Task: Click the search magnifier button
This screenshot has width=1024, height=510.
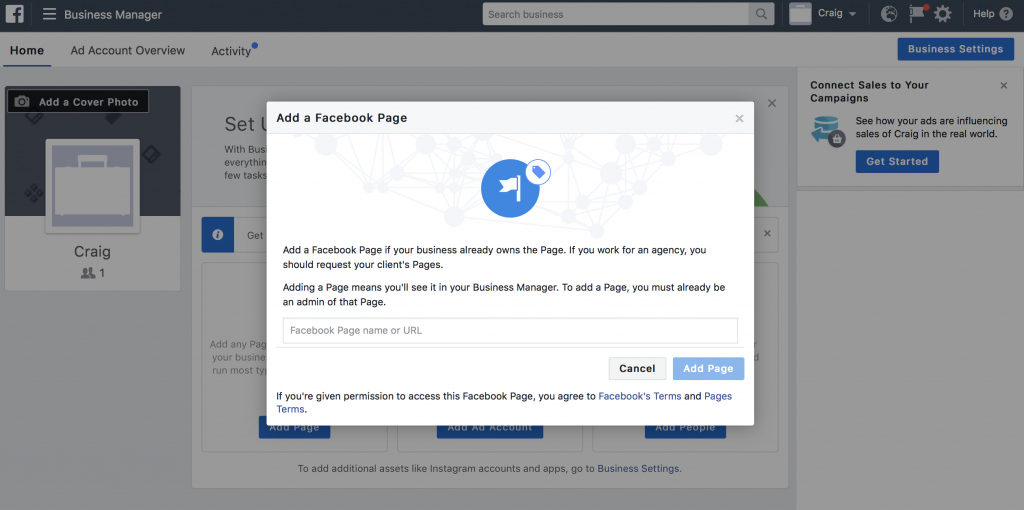Action: click(761, 14)
